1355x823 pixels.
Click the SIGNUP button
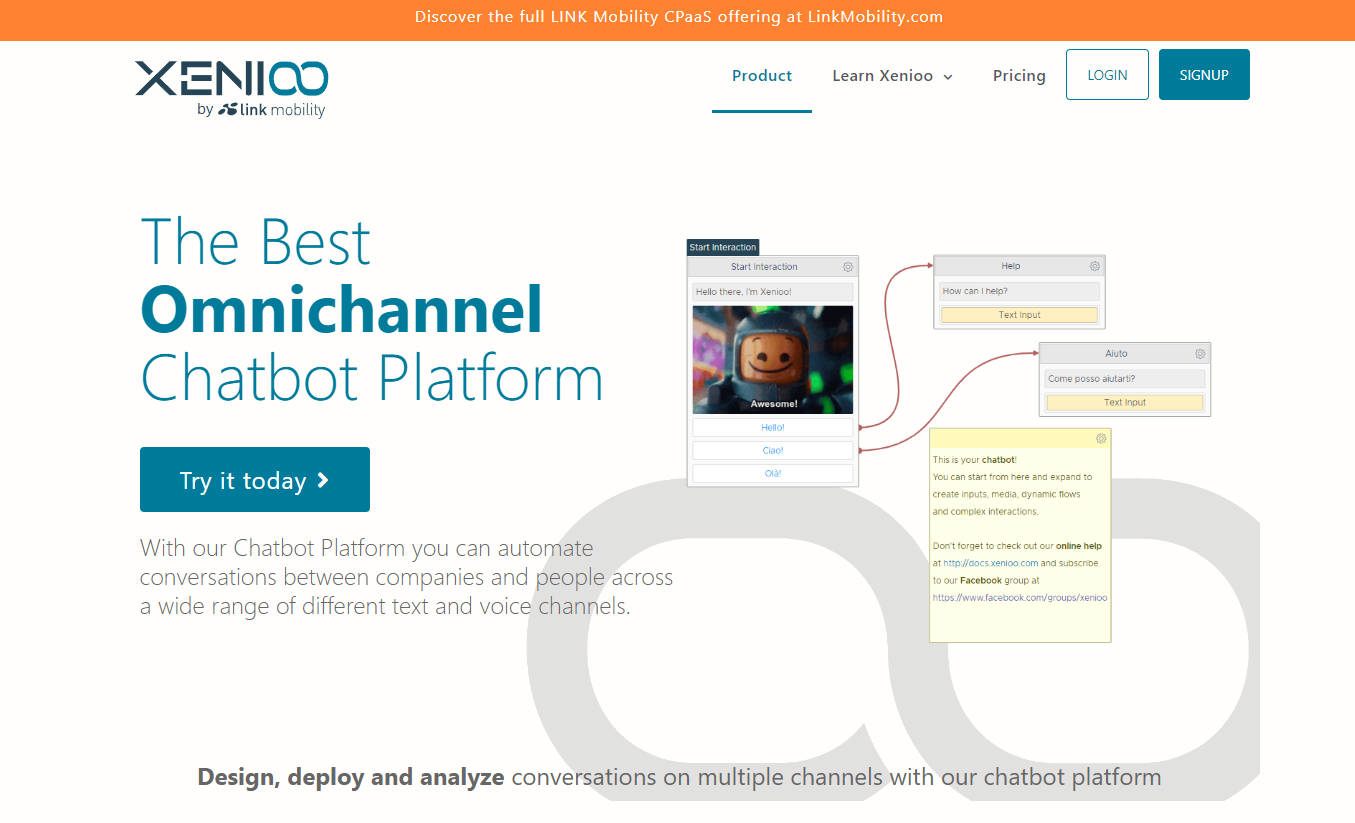point(1204,75)
